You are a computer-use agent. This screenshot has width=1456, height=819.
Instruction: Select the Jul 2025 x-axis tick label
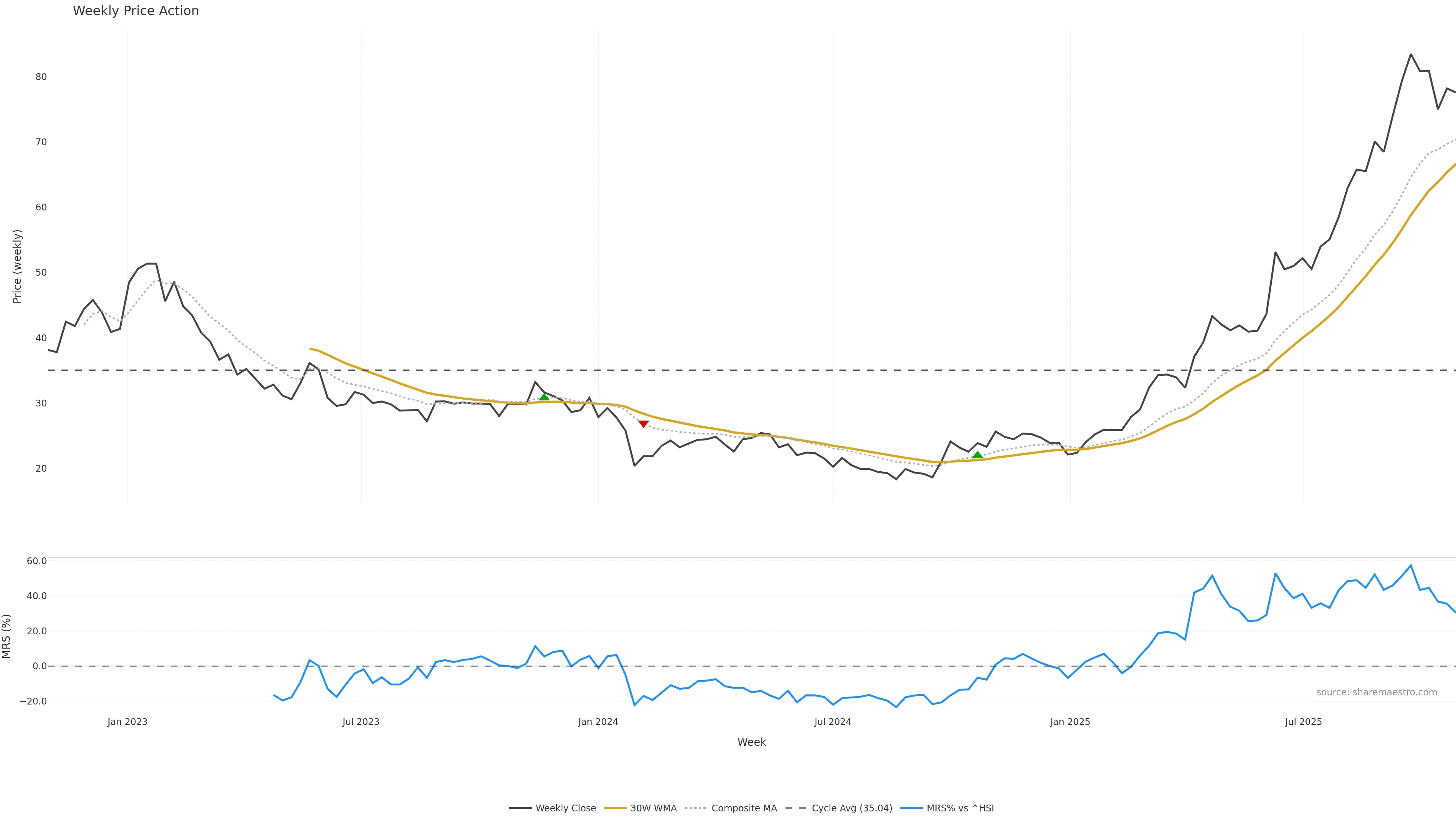pyautogui.click(x=1304, y=722)
